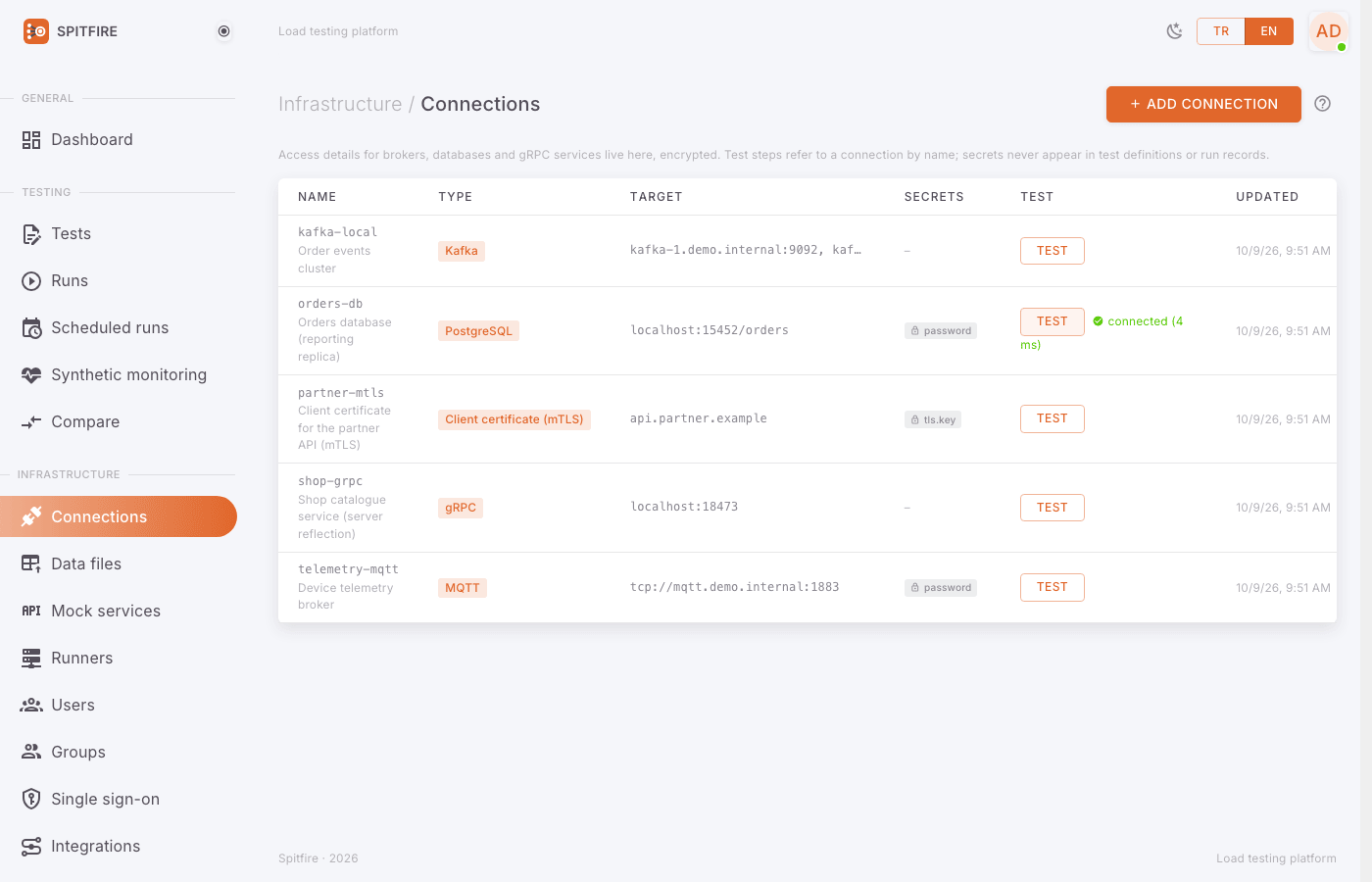
Task: Click the shop-grpc connection name
Action: (x=330, y=481)
